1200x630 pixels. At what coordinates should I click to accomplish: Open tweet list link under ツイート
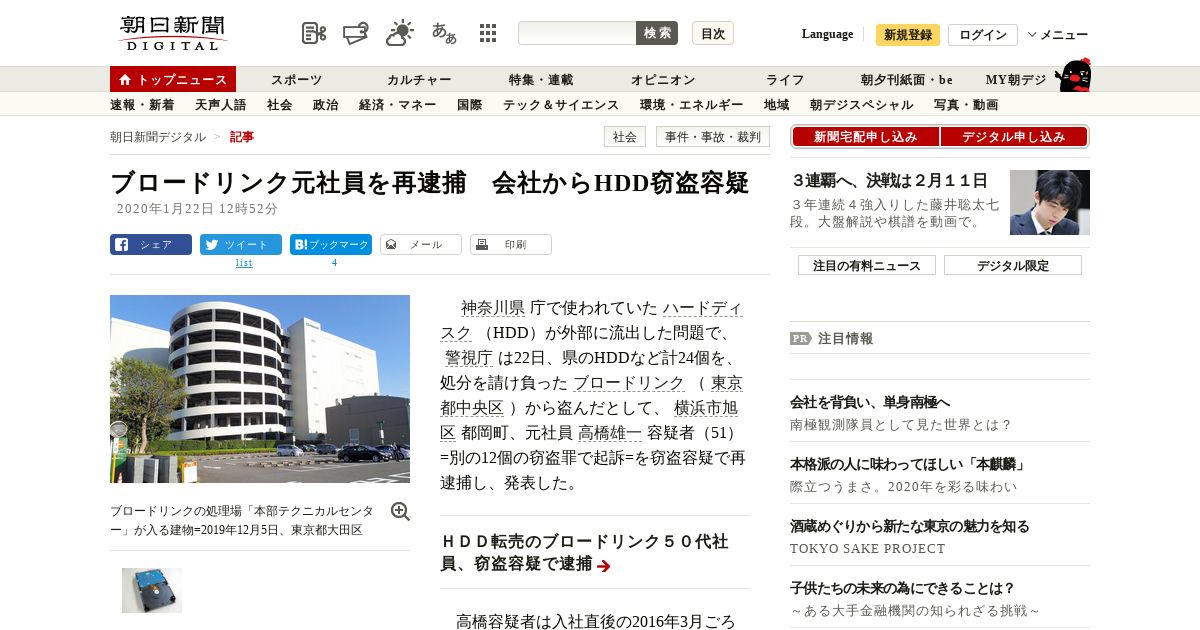point(244,263)
